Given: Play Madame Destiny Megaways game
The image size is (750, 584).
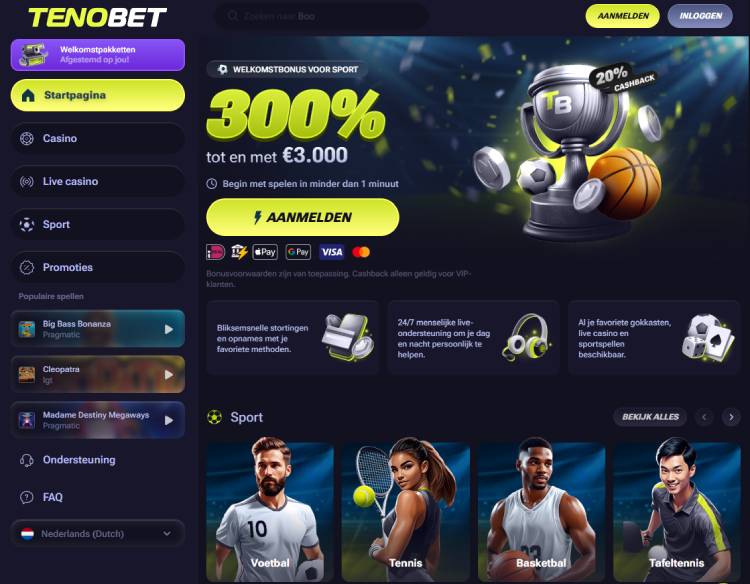Looking at the screenshot, I should [x=169, y=420].
